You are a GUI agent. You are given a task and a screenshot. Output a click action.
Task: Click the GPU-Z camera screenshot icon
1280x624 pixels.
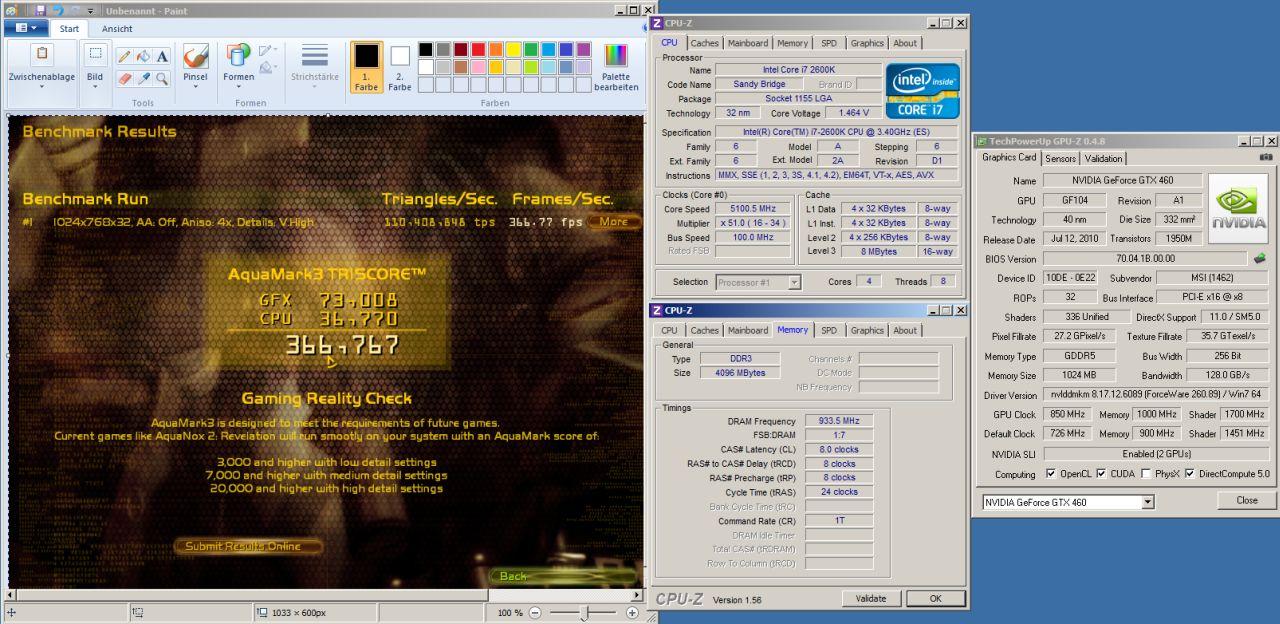click(x=1266, y=157)
